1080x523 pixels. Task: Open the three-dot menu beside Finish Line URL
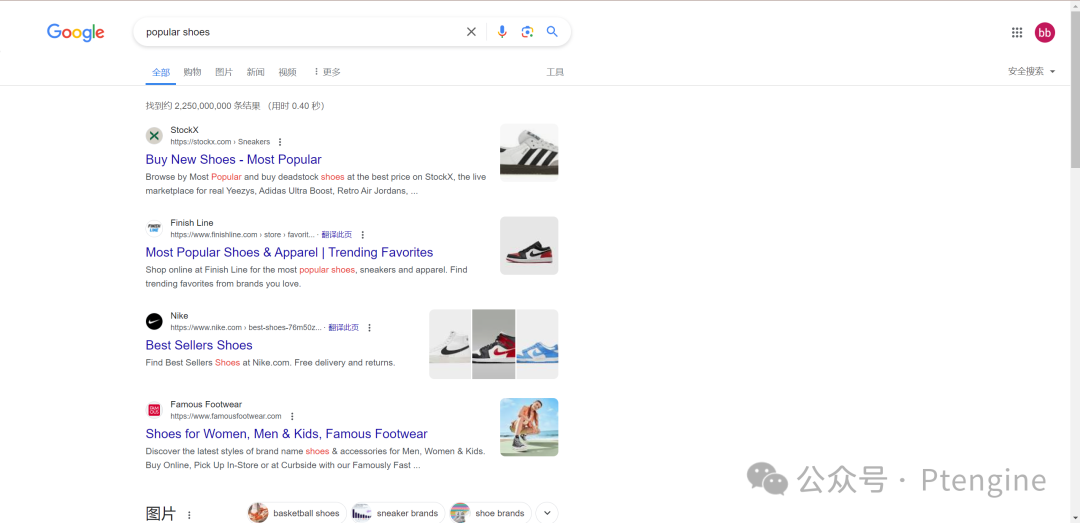coord(363,235)
